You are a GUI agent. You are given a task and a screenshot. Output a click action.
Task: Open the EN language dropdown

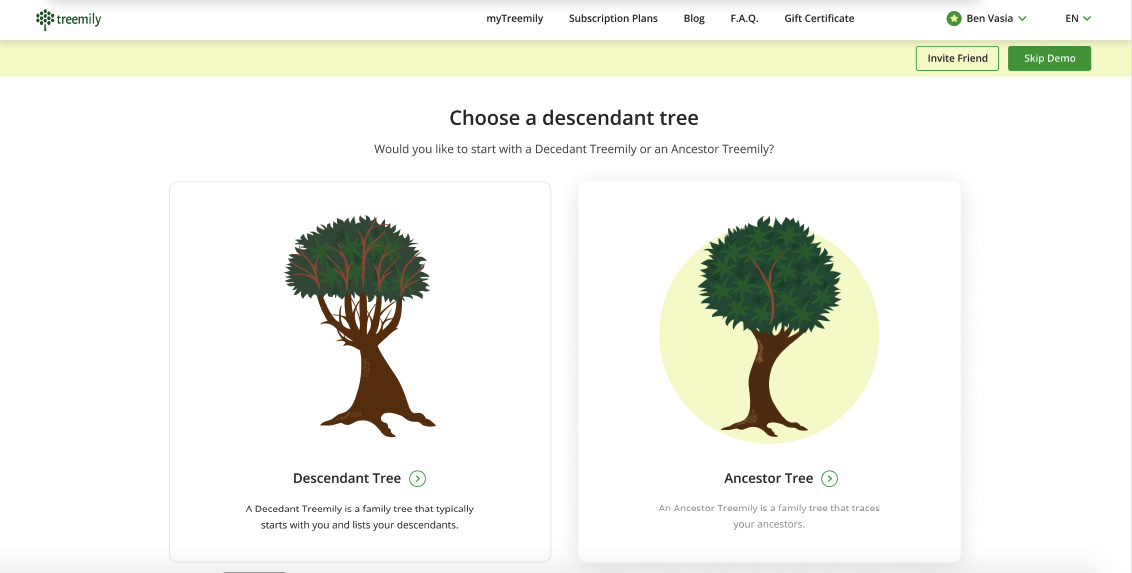tap(1078, 18)
